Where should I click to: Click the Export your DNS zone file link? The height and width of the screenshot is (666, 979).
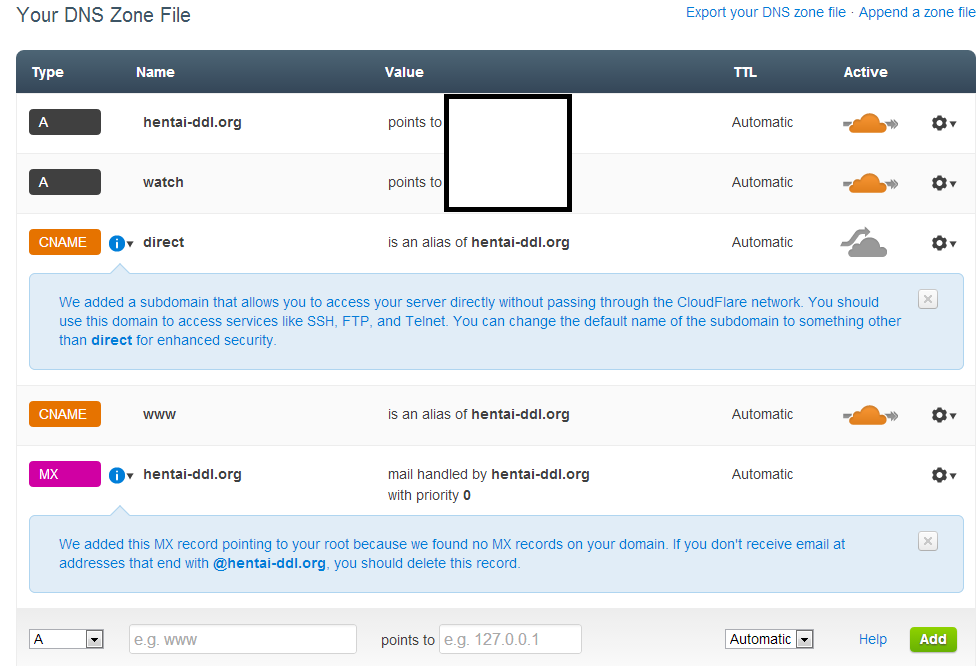[766, 13]
